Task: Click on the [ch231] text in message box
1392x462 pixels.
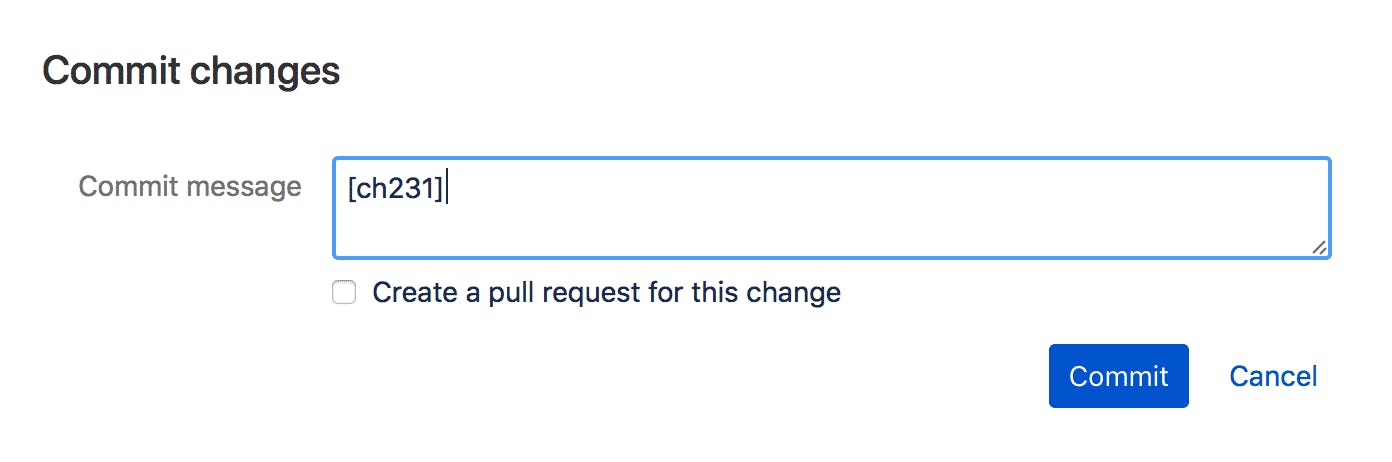Action: (x=395, y=188)
